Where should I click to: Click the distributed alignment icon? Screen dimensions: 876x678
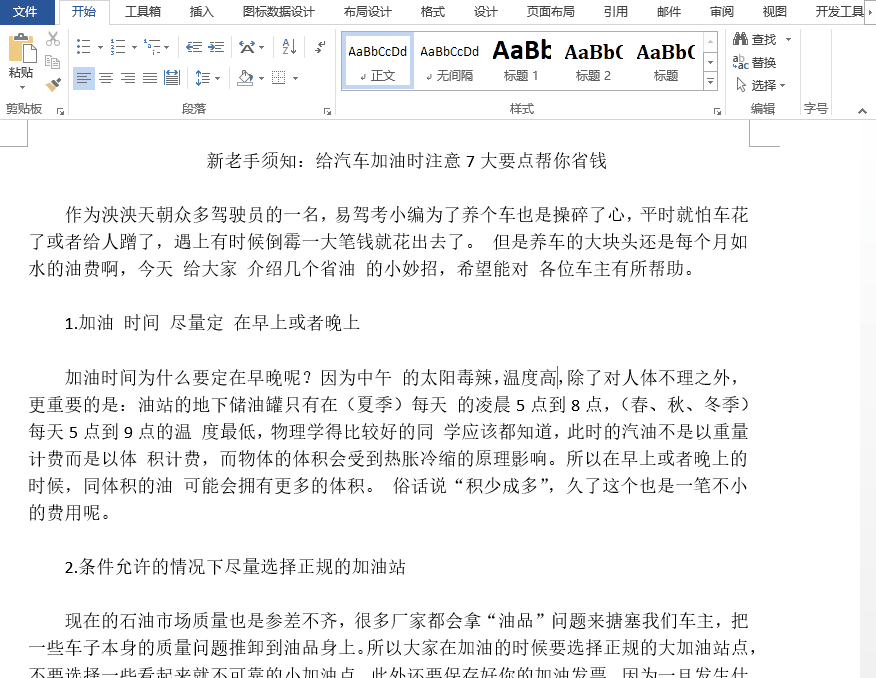[172, 78]
